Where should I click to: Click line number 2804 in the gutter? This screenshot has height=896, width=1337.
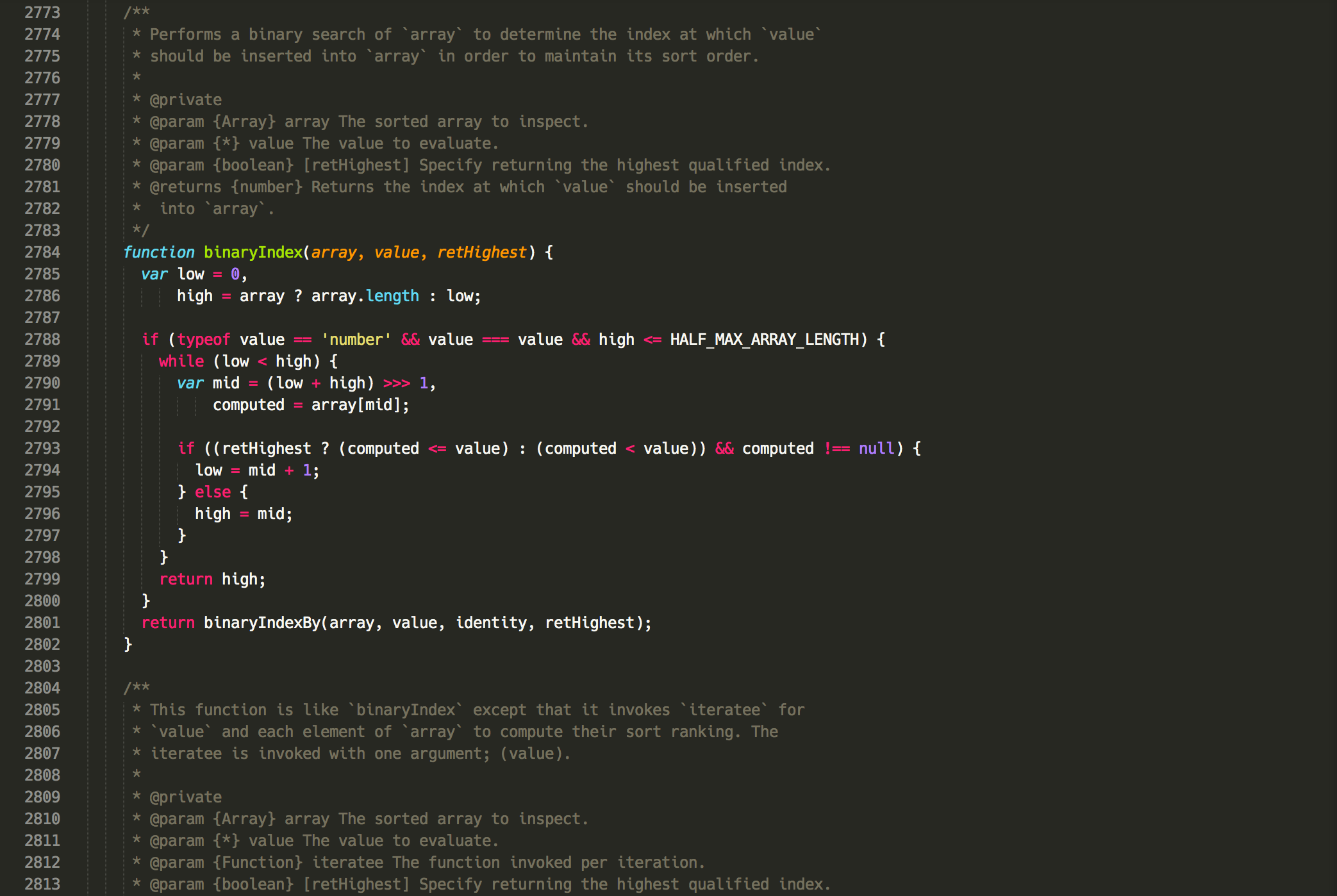[42, 688]
